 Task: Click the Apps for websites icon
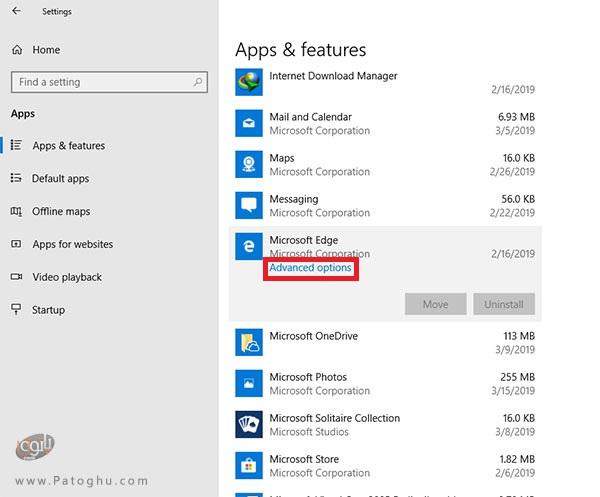(x=16, y=244)
